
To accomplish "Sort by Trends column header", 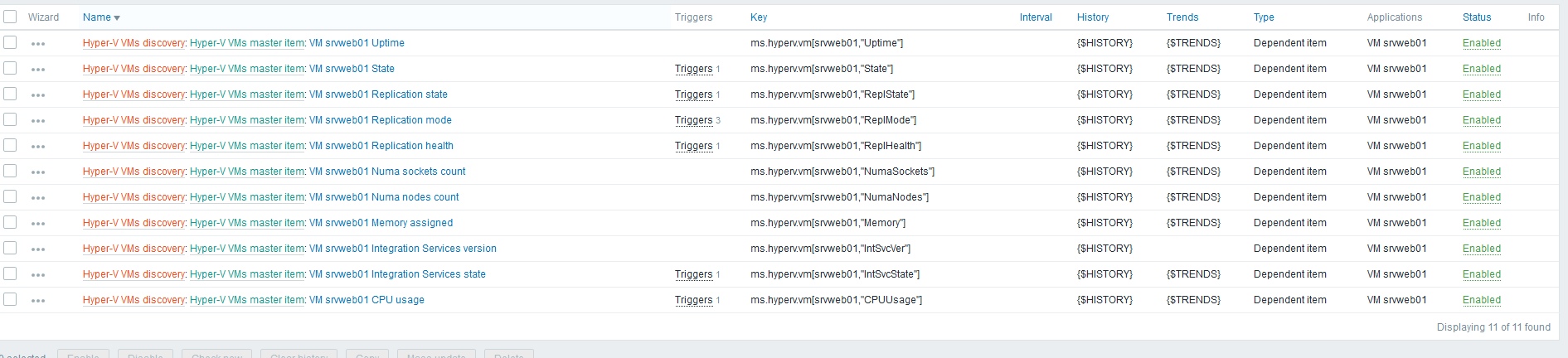I will [1182, 17].
